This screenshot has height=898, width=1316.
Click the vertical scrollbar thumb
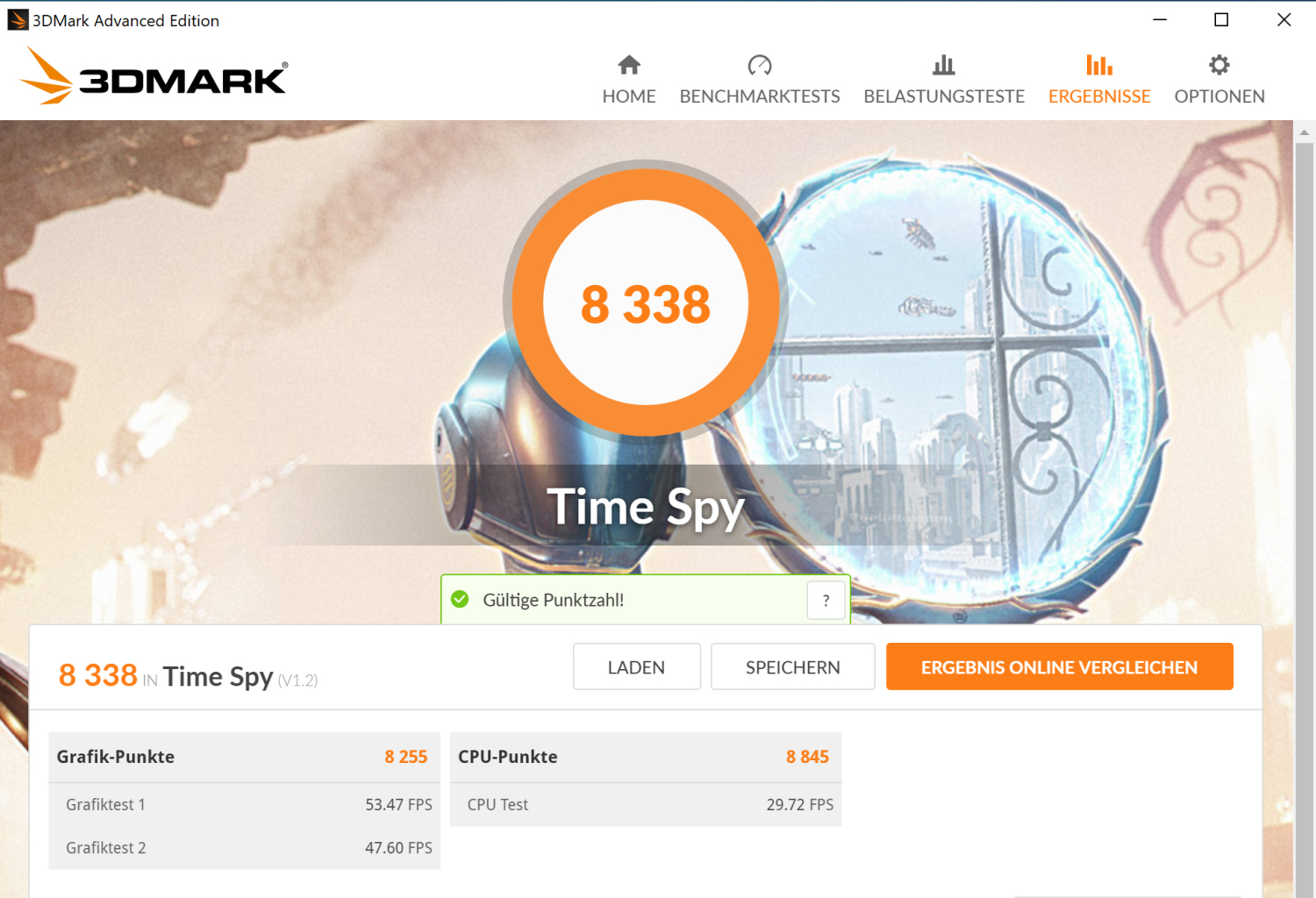(1305, 517)
